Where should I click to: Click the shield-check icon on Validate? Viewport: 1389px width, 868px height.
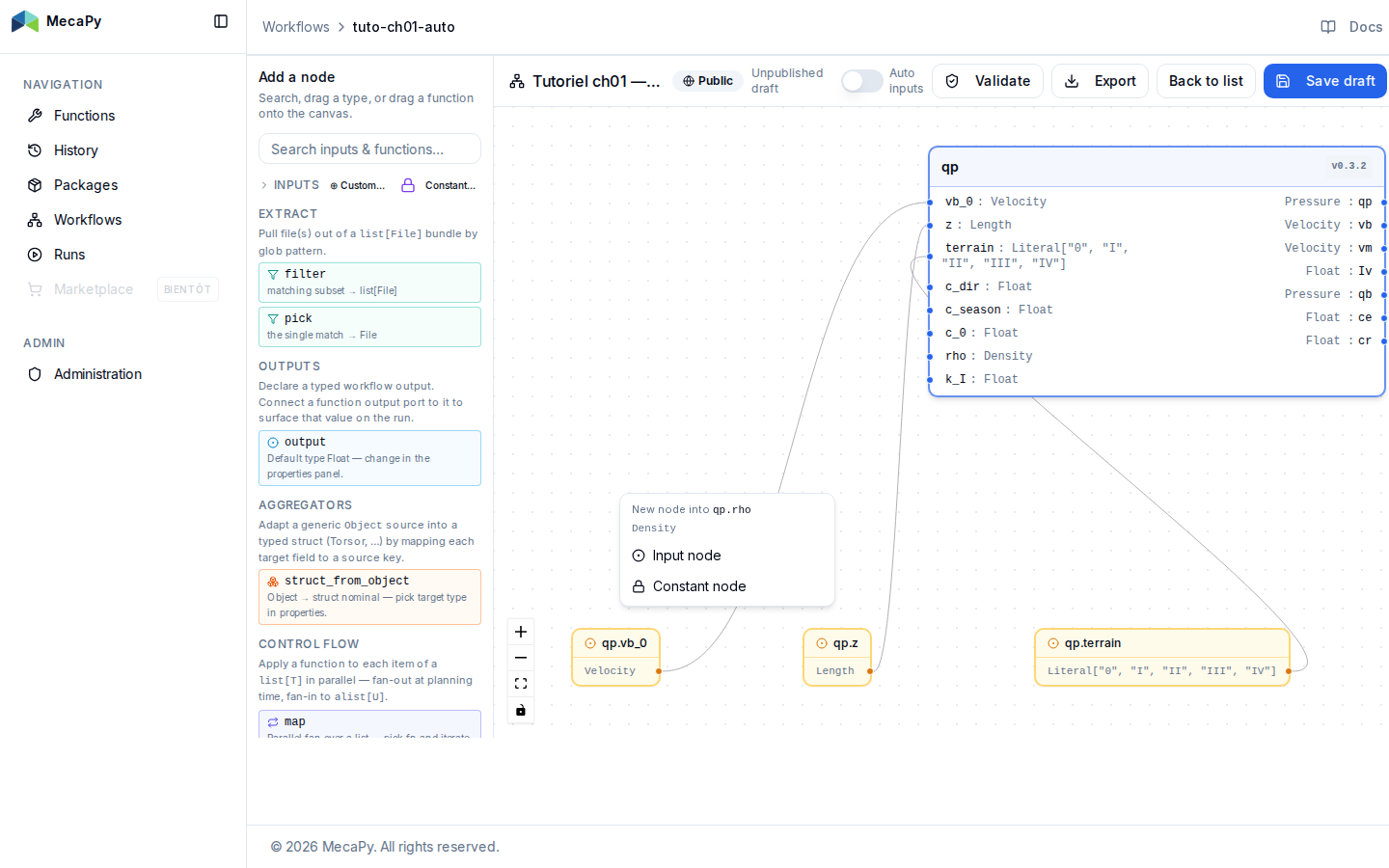pos(952,81)
